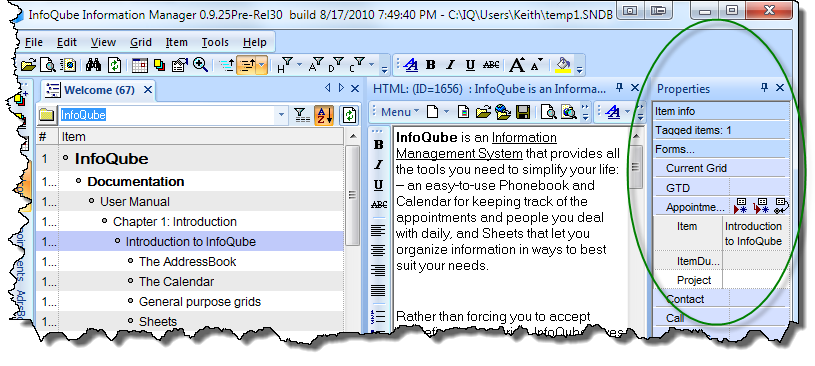This screenshot has height=366, width=815.
Task: Click the grid refresh icon next to AZ sort
Action: coord(349,115)
